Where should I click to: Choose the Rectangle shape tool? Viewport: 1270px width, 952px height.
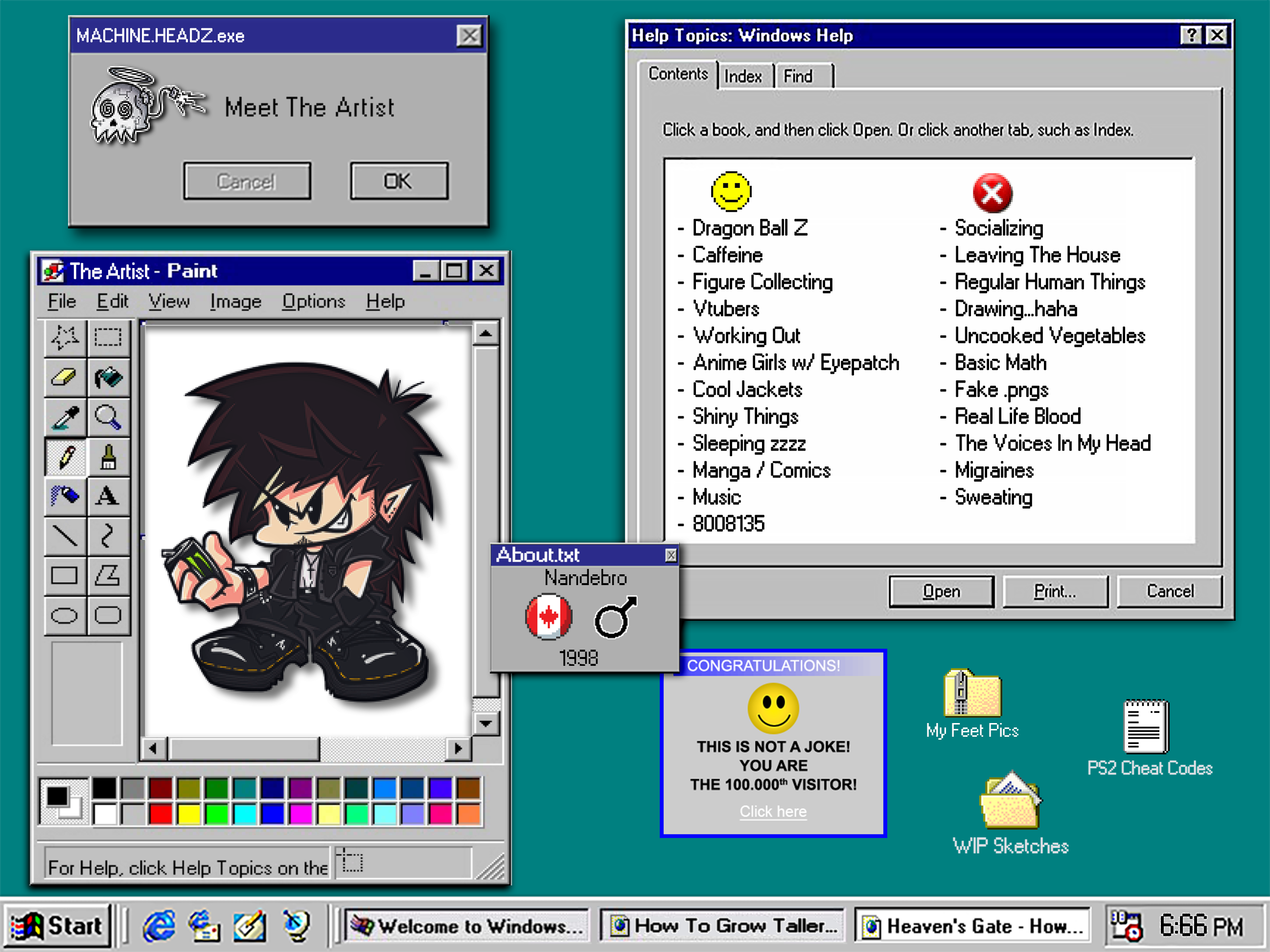click(66, 576)
